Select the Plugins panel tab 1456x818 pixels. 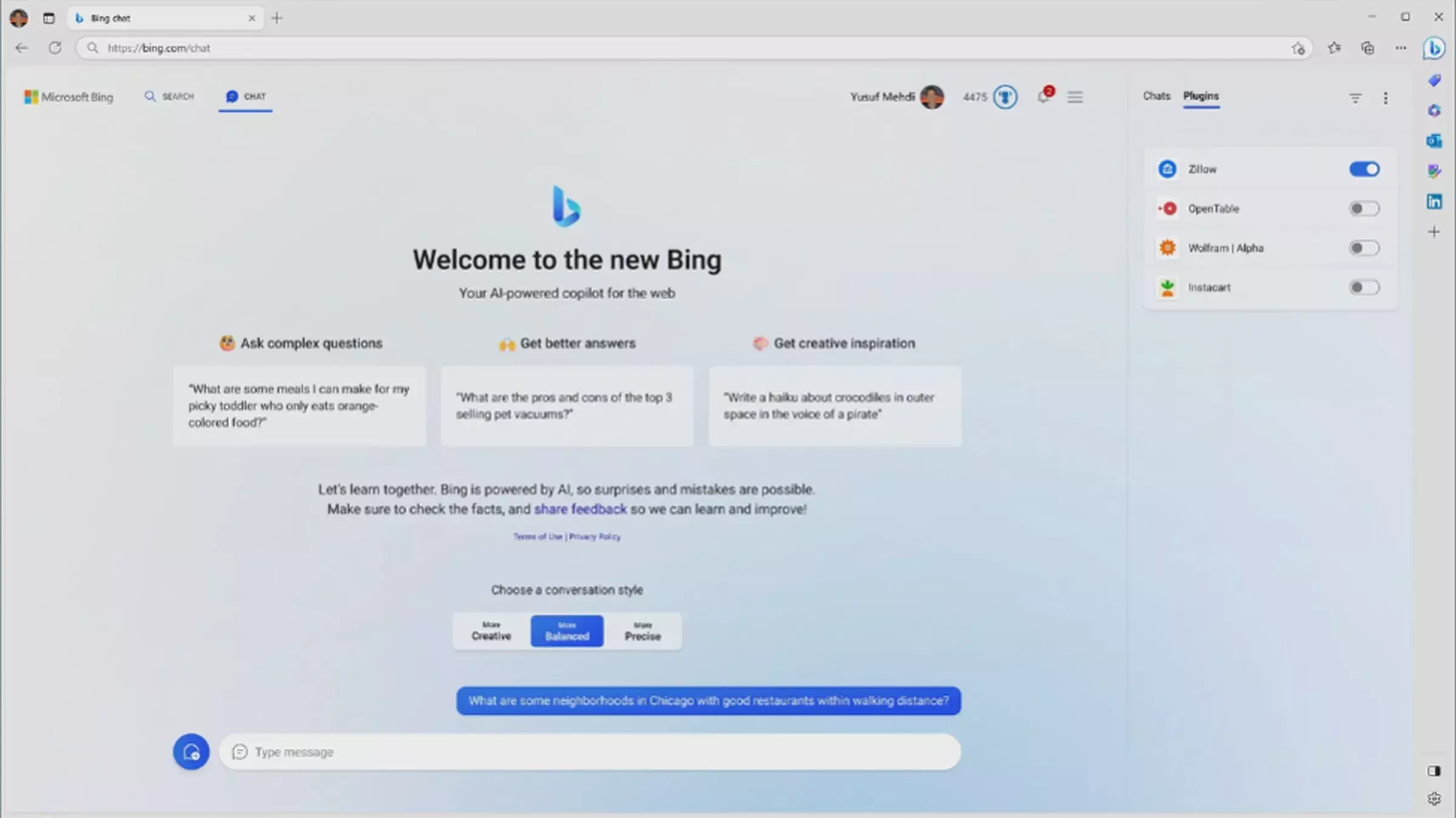coord(1201,96)
